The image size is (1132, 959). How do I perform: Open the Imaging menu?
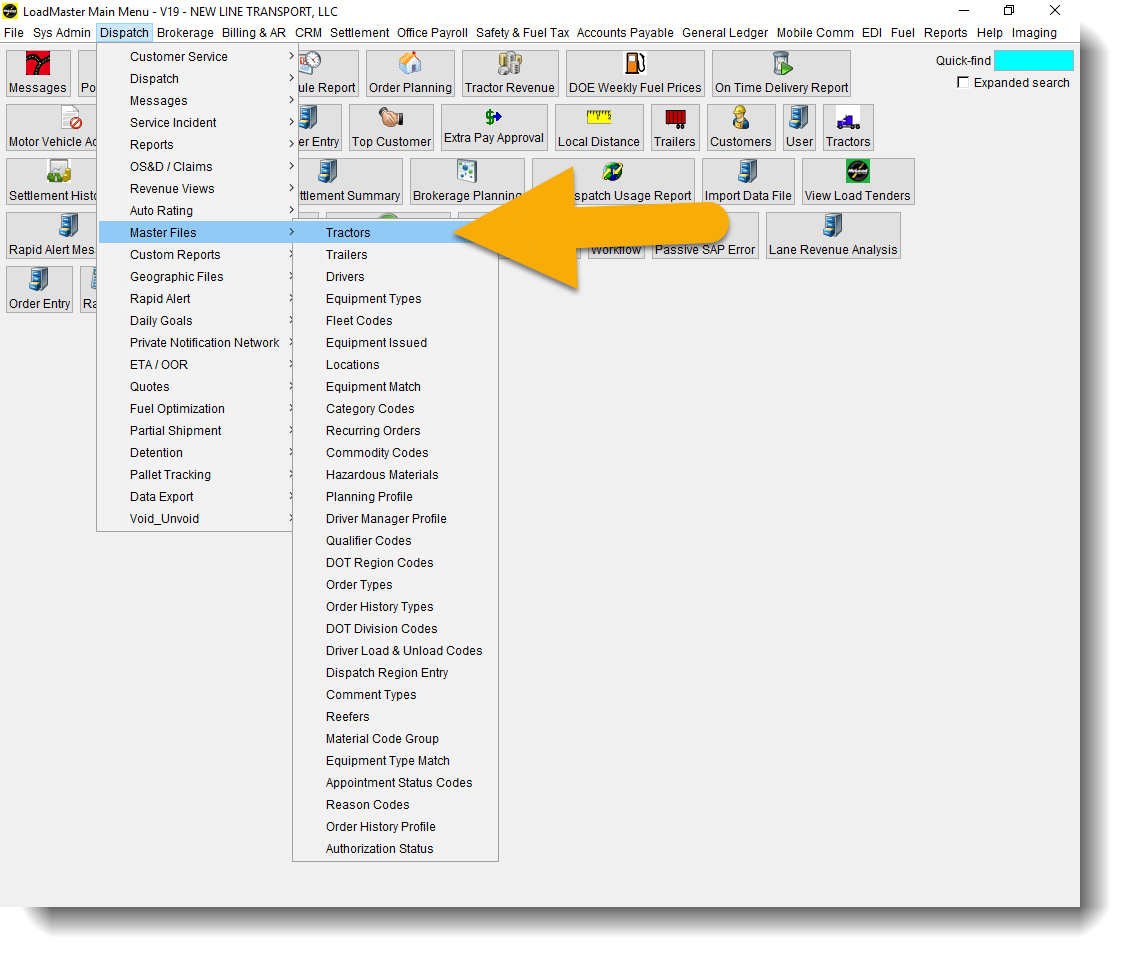(1034, 32)
